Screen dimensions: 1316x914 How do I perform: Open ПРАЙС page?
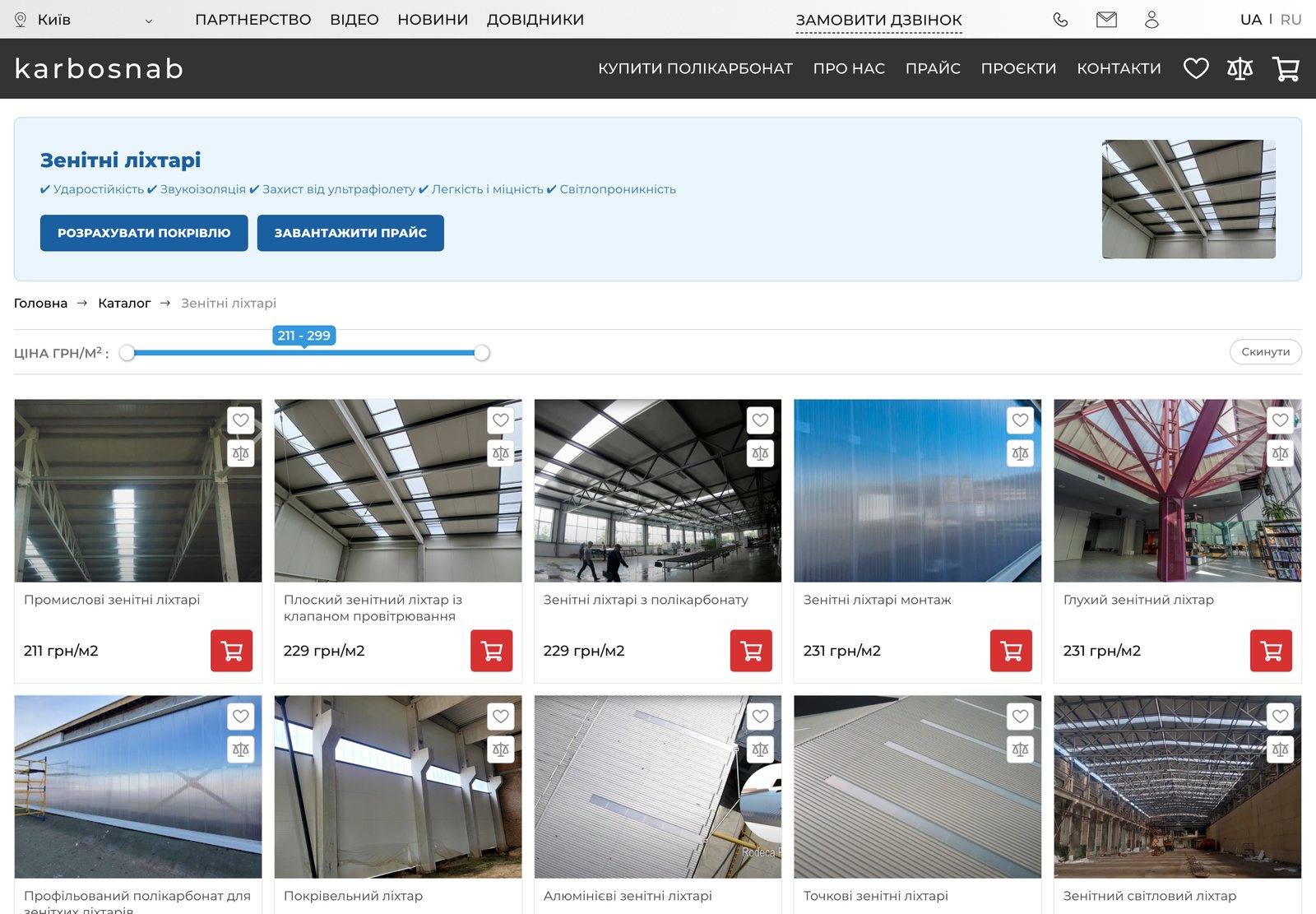(x=933, y=68)
